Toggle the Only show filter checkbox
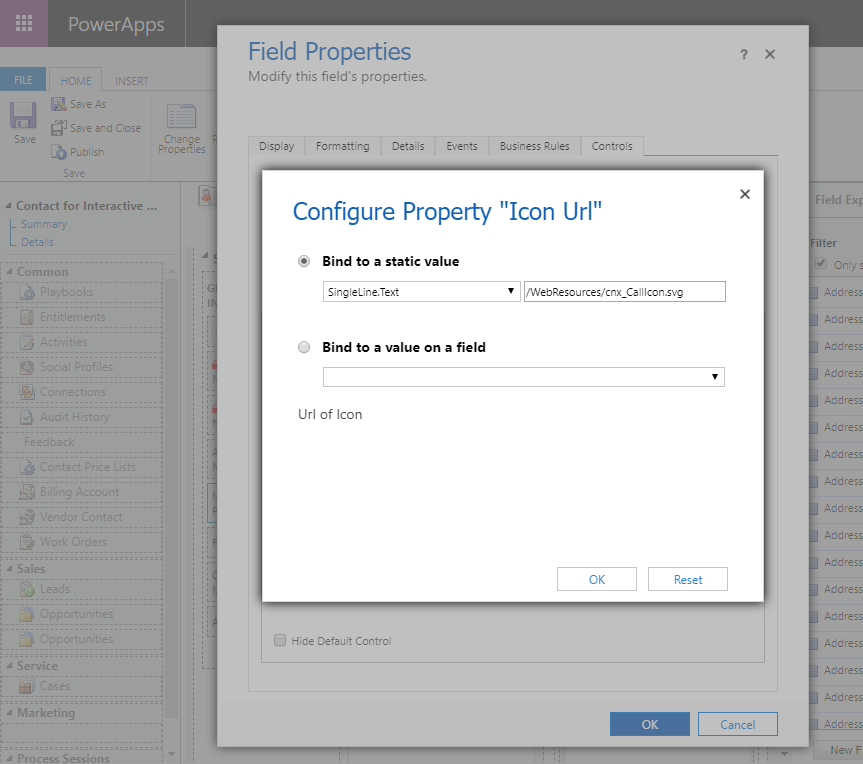 [821, 264]
